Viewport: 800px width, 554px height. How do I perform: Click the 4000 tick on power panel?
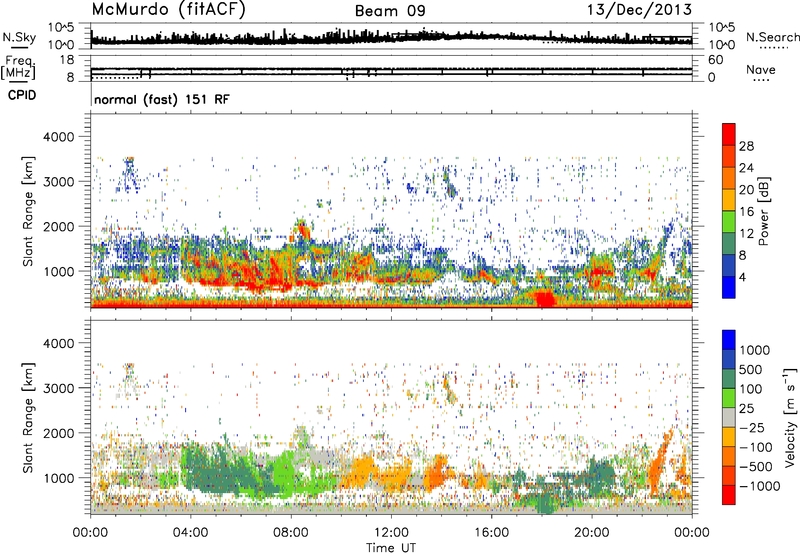(59, 137)
